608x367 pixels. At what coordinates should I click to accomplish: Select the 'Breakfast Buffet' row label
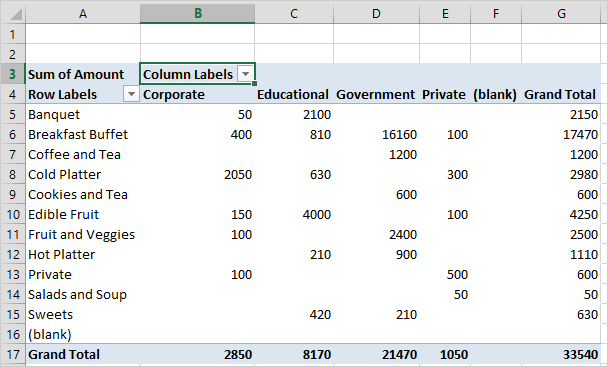point(83,134)
